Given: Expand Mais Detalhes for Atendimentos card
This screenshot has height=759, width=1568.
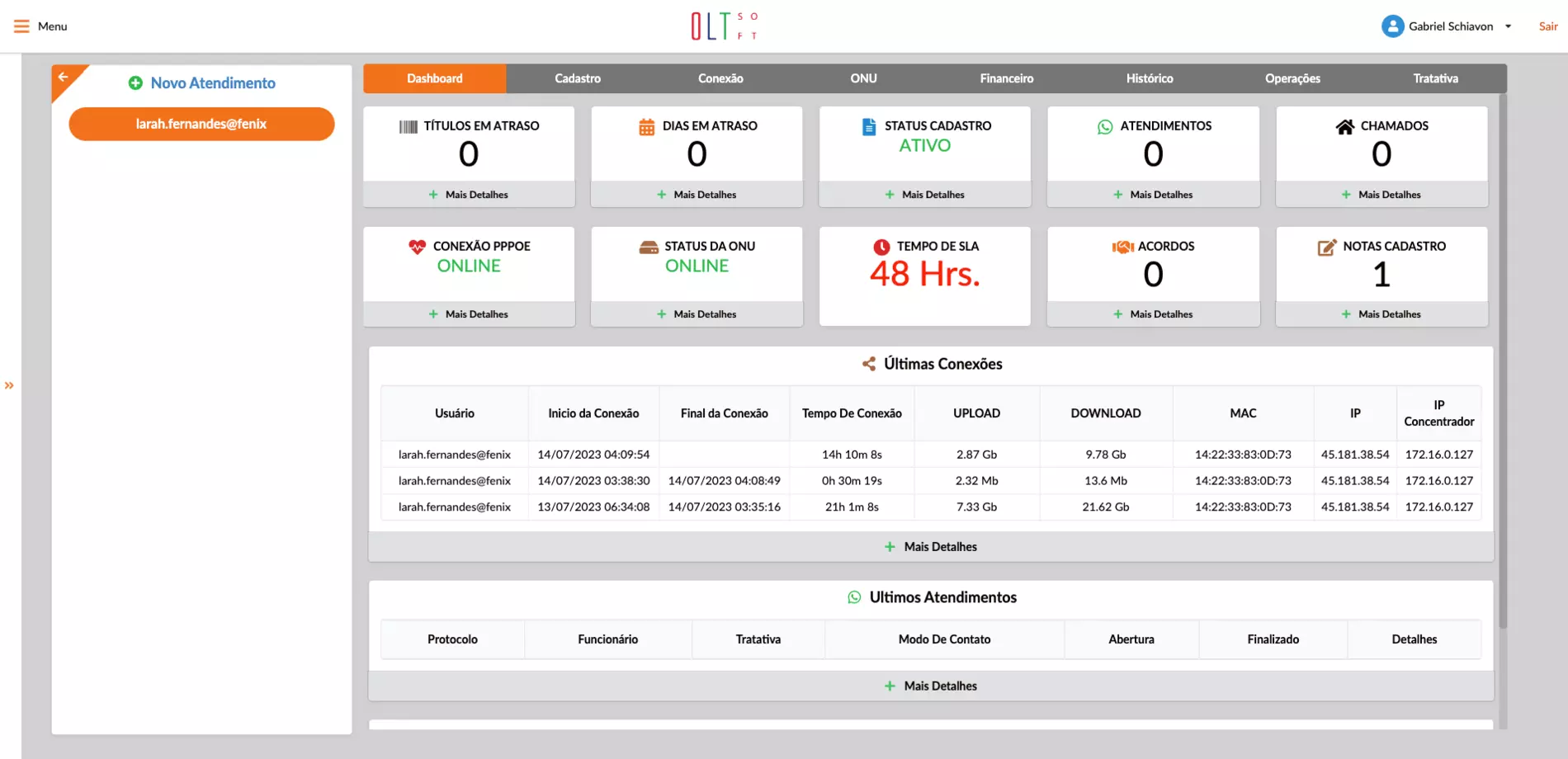Looking at the screenshot, I should coord(1153,195).
